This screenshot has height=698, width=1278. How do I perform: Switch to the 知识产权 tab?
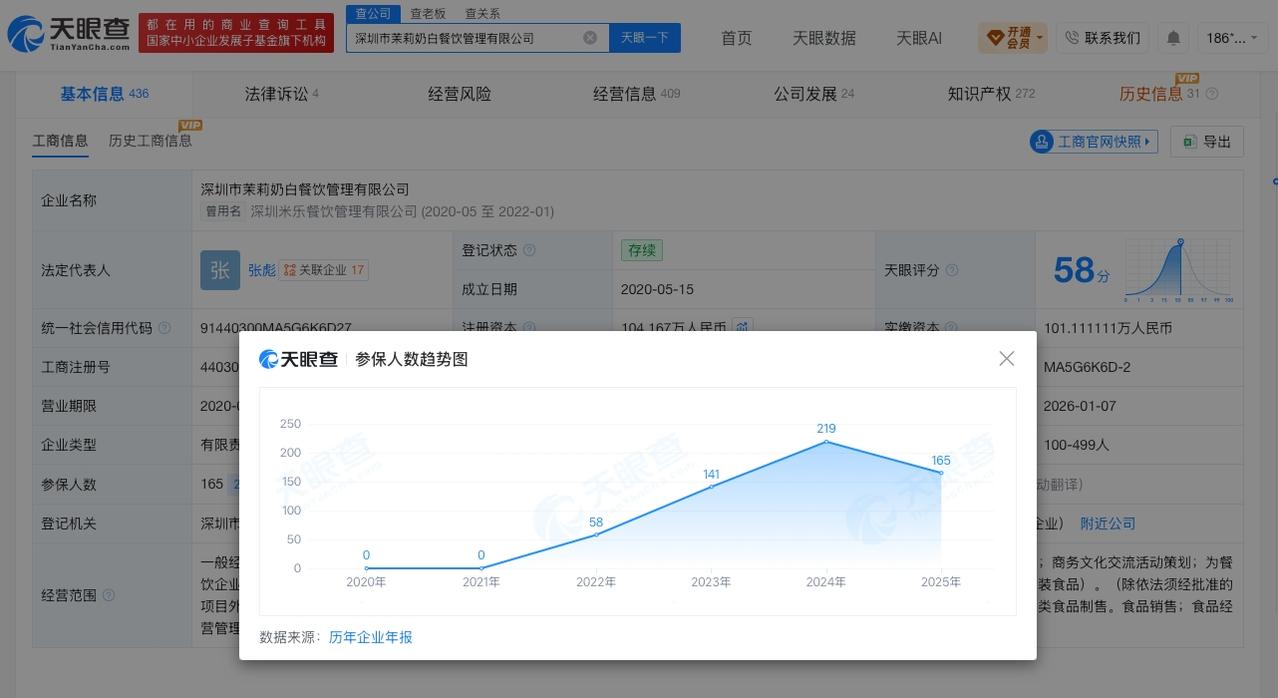pyautogui.click(x=990, y=94)
